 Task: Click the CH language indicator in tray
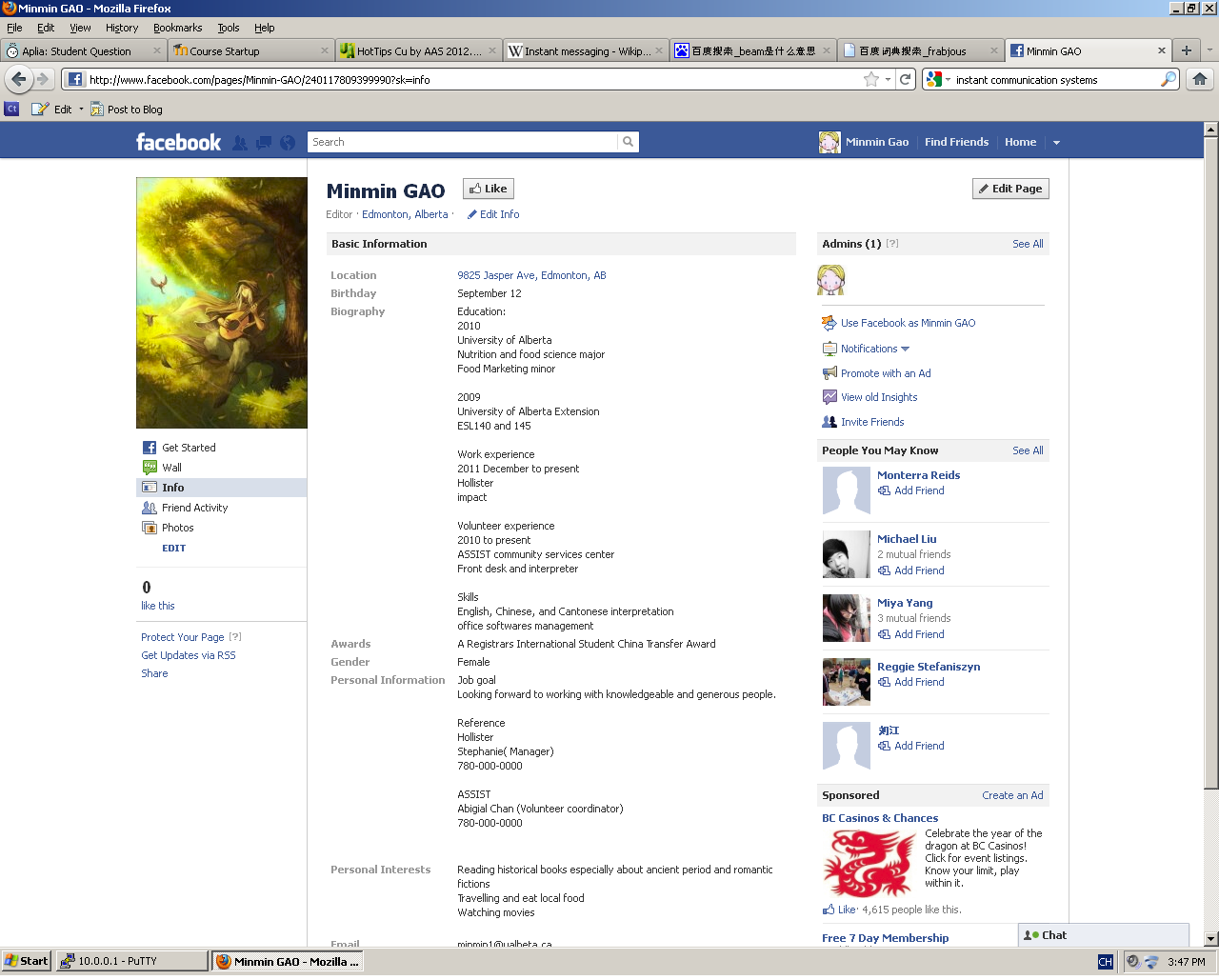point(1106,962)
